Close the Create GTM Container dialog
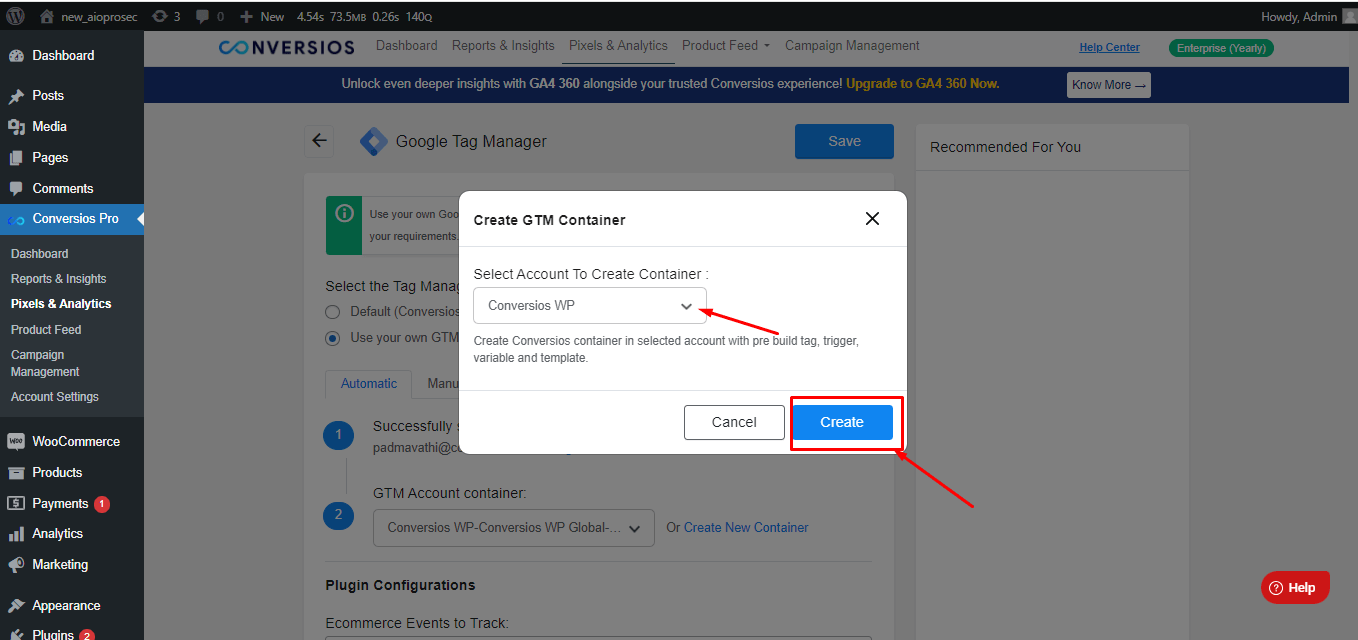Image resolution: width=1358 pixels, height=640 pixels. 872,219
